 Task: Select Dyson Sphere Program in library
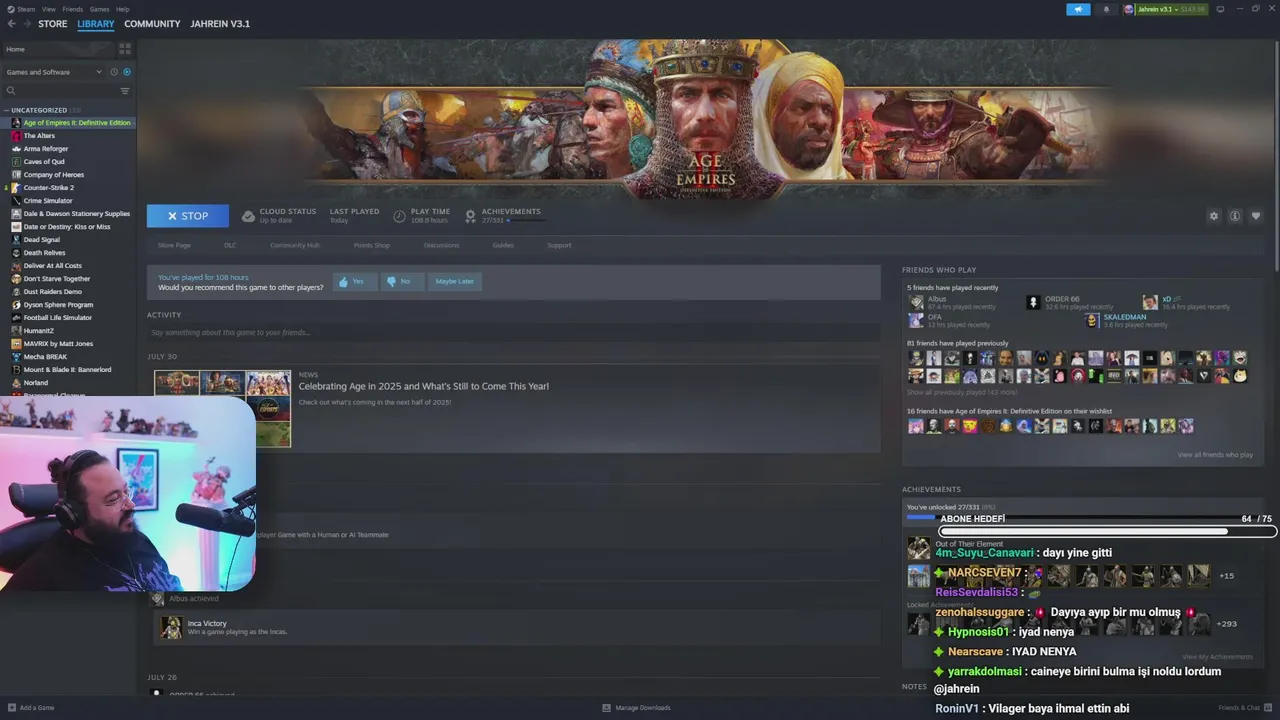click(x=58, y=305)
